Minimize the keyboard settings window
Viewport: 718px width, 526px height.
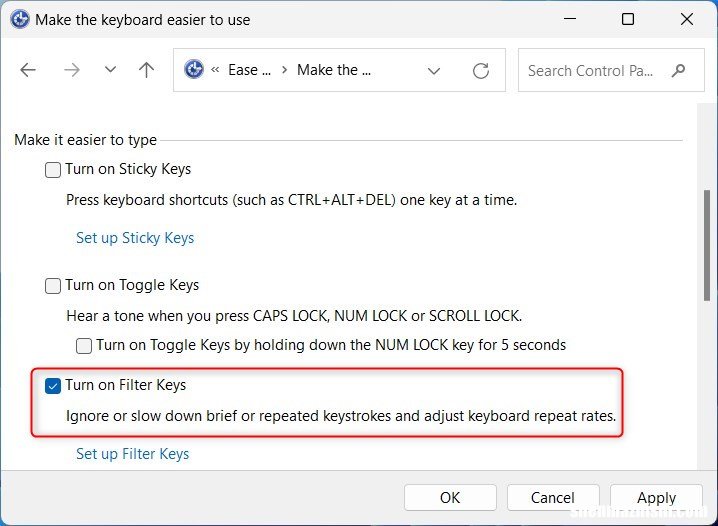[570, 19]
